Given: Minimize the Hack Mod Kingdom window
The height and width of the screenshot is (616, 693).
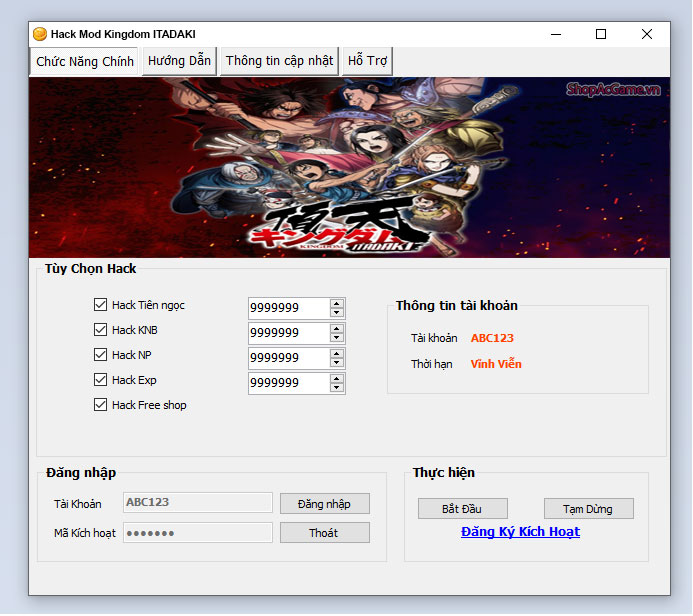Looking at the screenshot, I should pyautogui.click(x=556, y=34).
